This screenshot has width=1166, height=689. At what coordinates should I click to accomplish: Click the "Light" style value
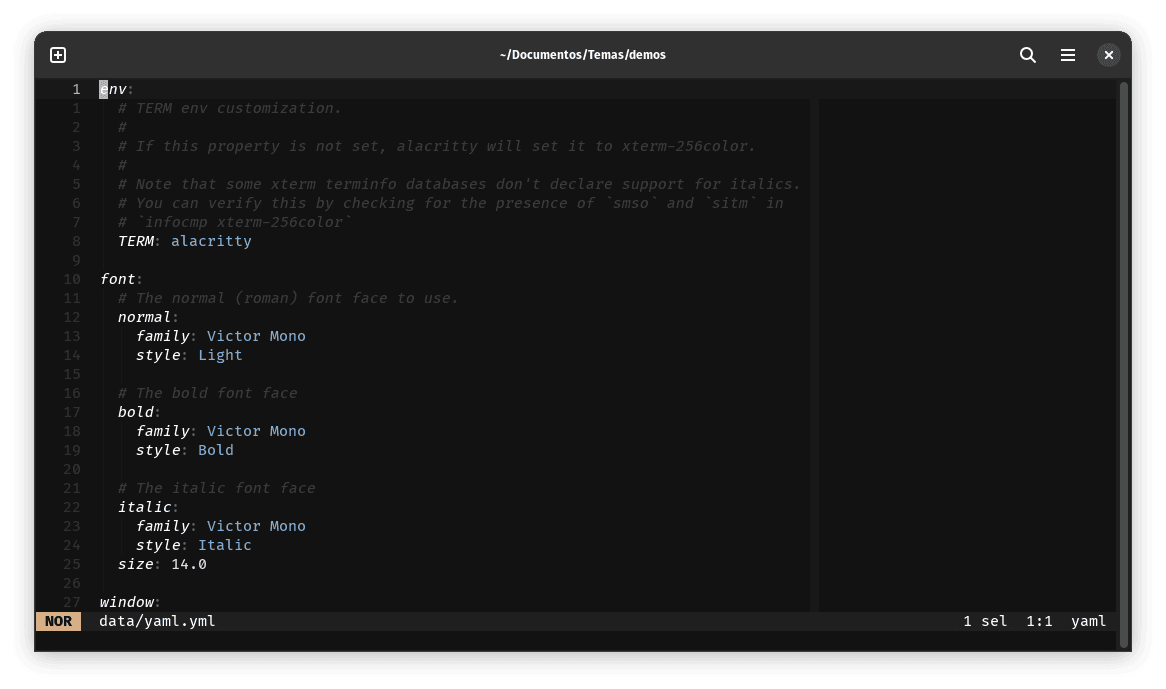point(220,355)
